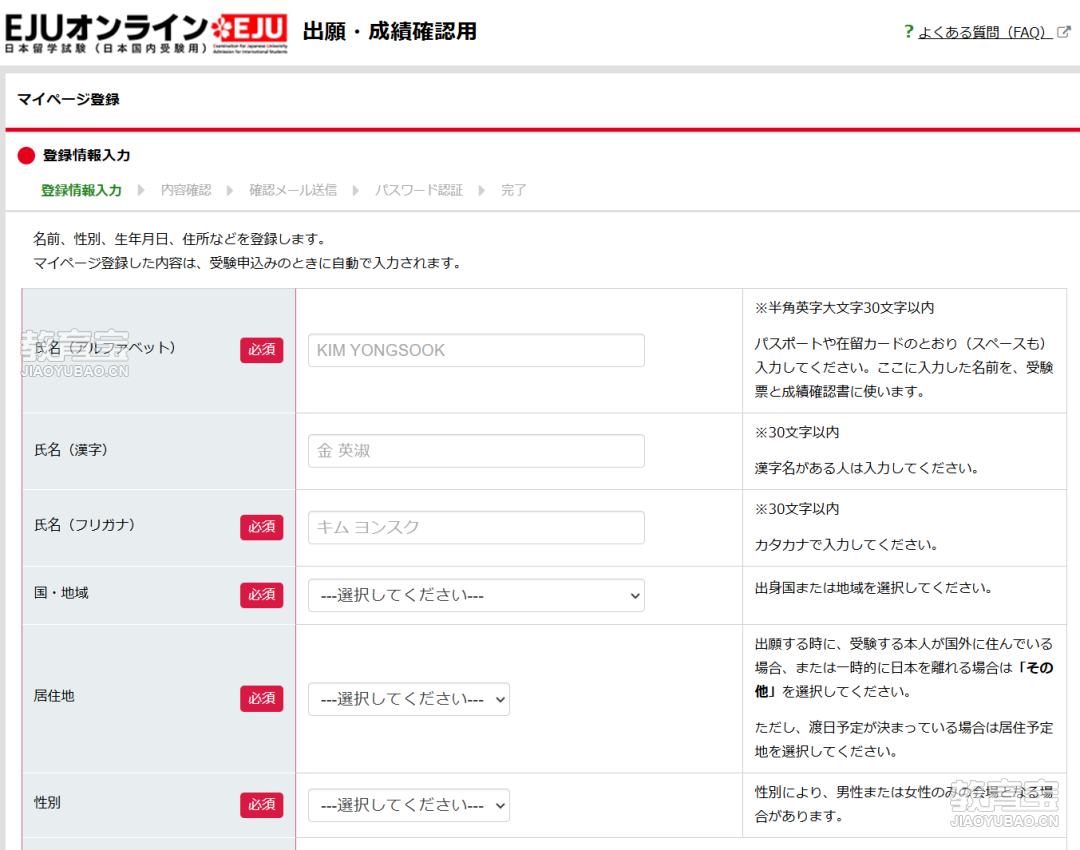This screenshot has width=1080, height=850.
Task: Click the 必須 badge for 氏名(フリガナ)
Action: click(262, 527)
